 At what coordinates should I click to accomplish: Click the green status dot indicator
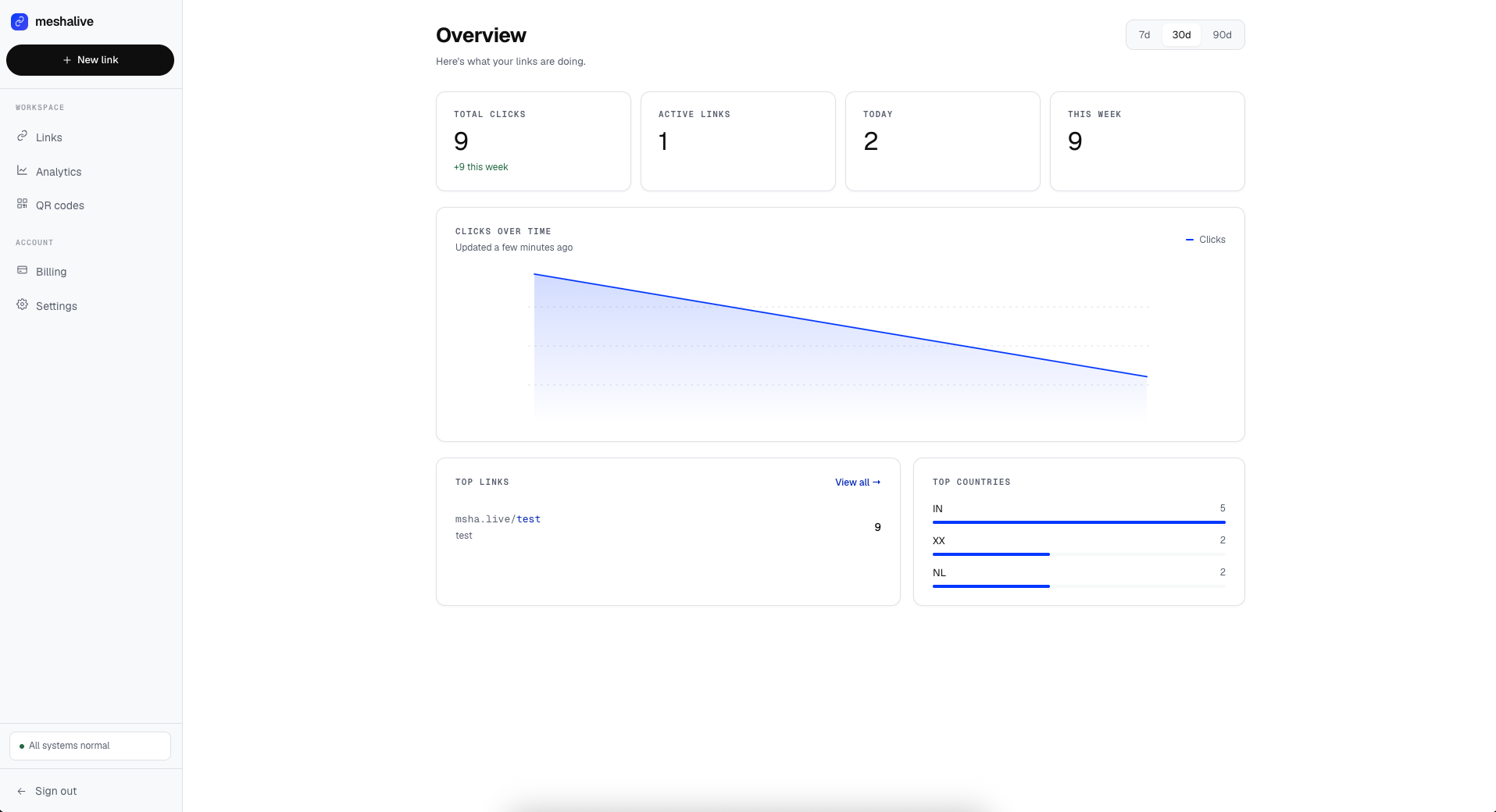22,746
